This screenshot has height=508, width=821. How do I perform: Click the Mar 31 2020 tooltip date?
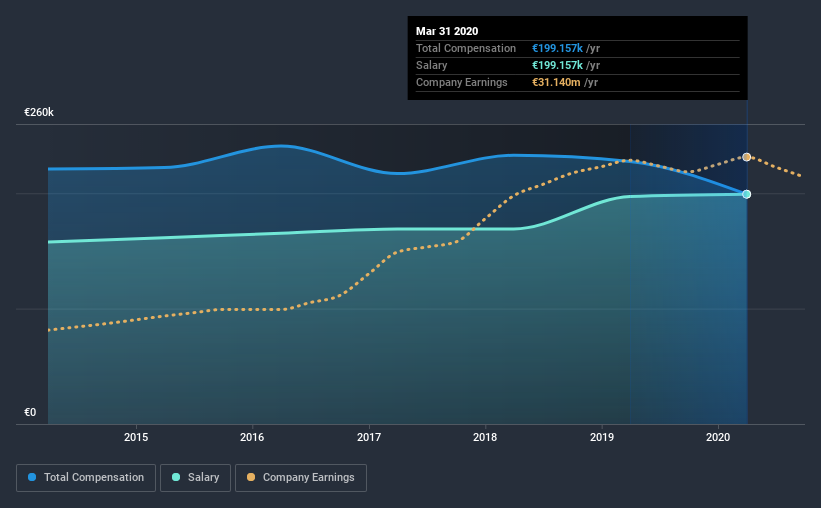coord(447,31)
